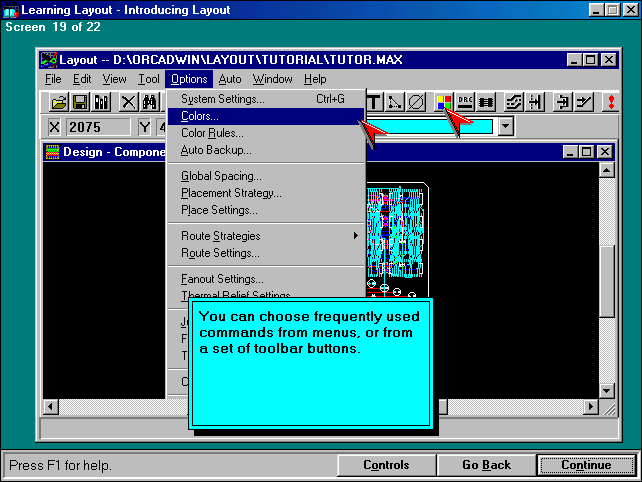Click the Go Back button
The width and height of the screenshot is (642, 482).
(486, 465)
